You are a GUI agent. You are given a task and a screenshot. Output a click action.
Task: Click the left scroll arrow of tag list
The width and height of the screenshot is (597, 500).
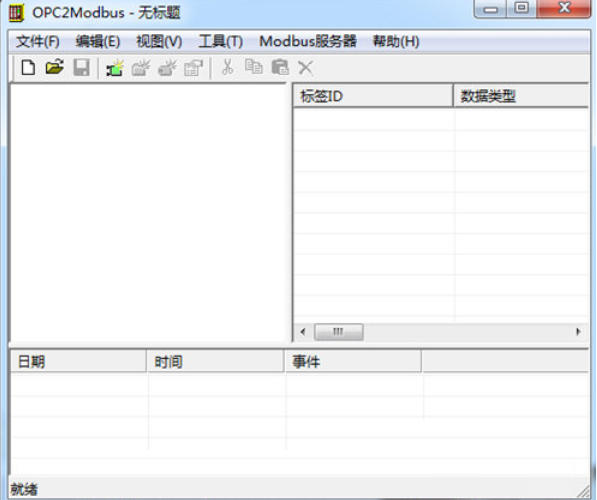tap(303, 332)
